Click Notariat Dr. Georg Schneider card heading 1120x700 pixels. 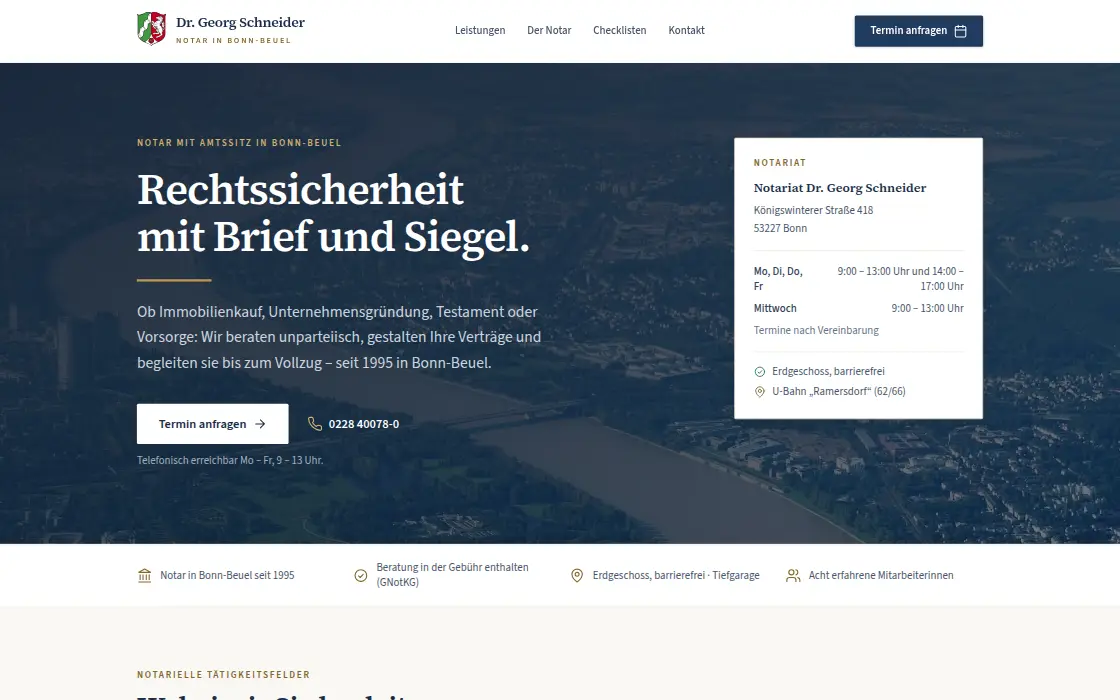click(x=840, y=188)
